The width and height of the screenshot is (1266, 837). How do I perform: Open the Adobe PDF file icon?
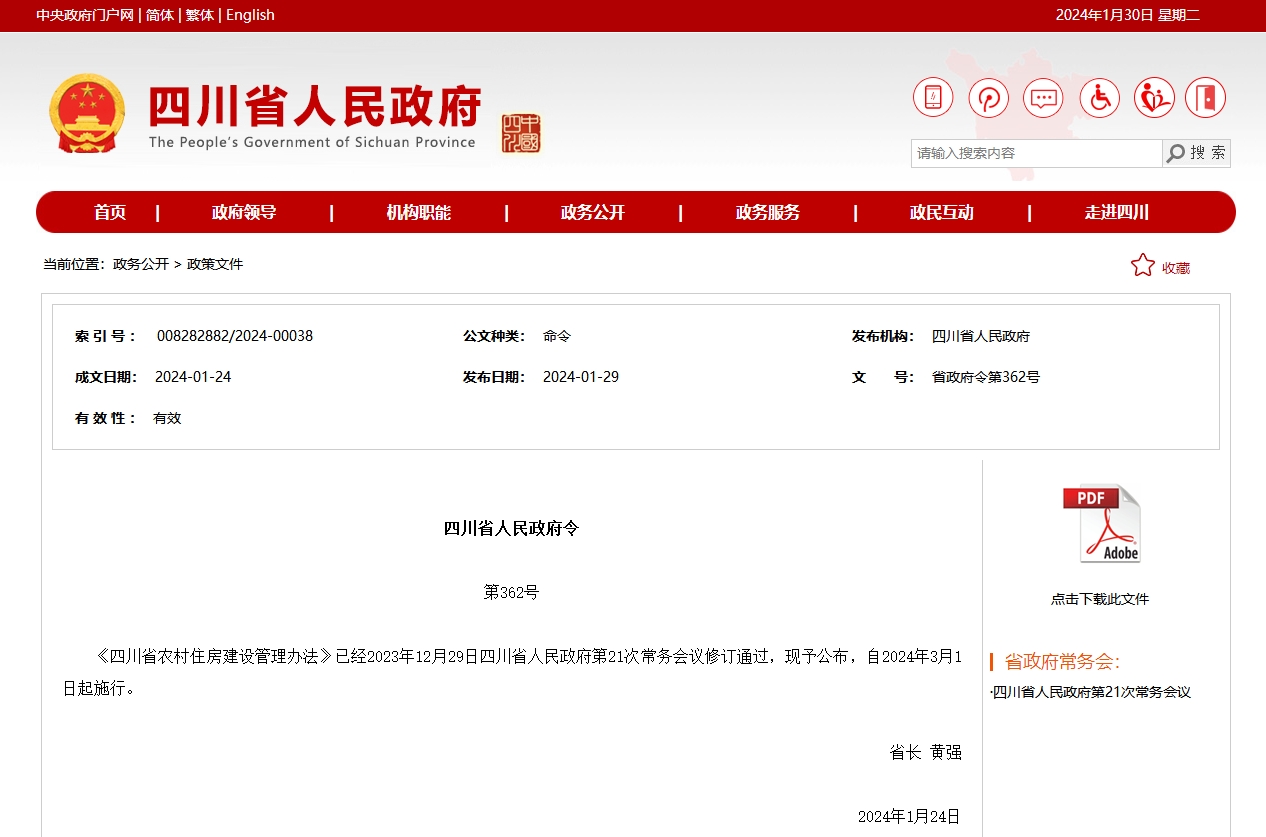point(1102,523)
